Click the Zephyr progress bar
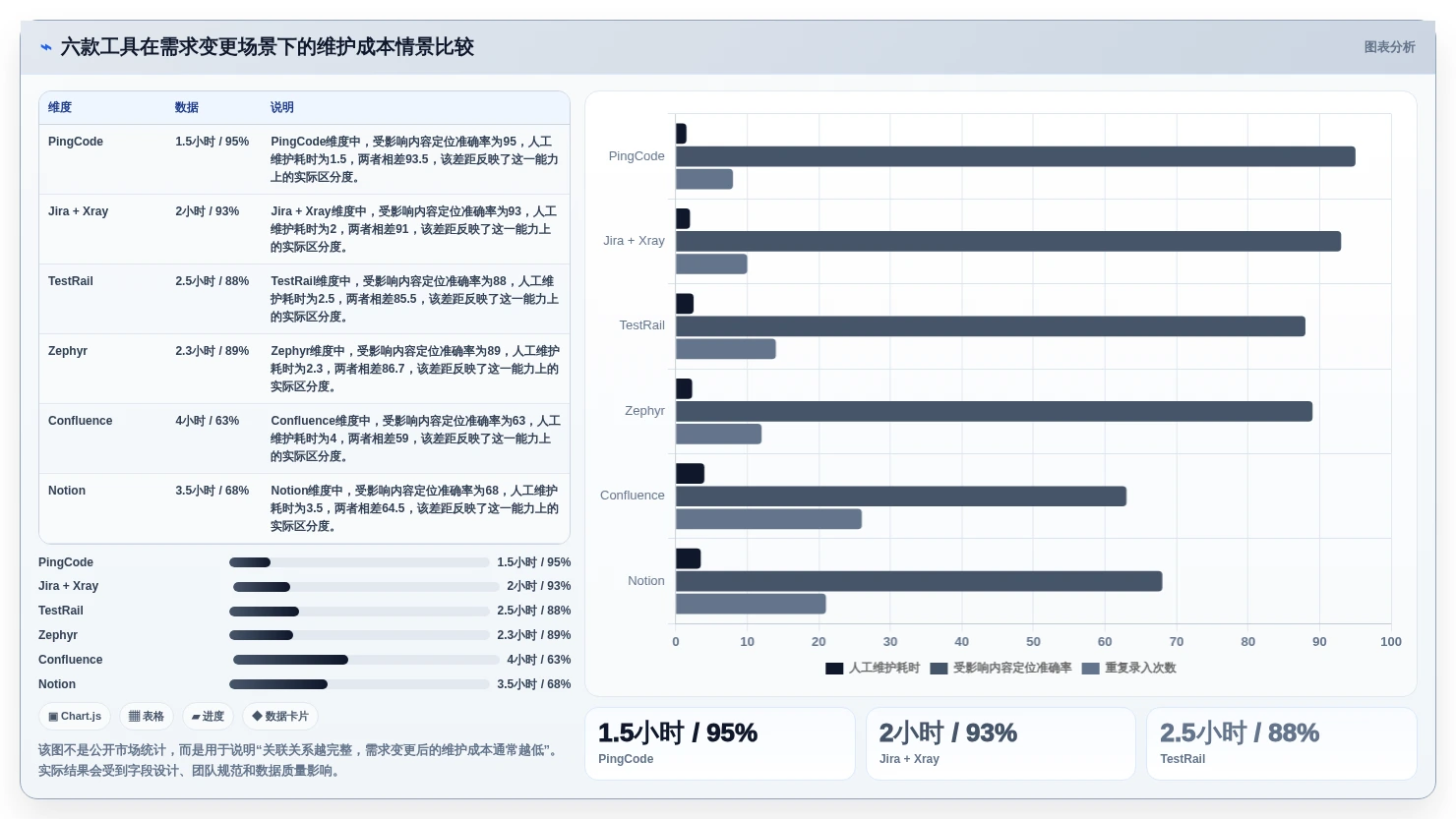1456x819 pixels. pos(359,635)
